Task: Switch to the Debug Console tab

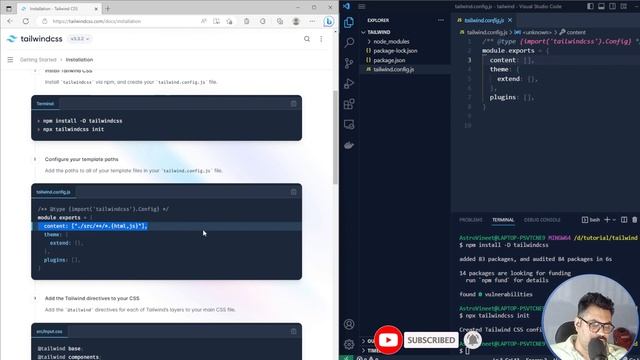Action: [542, 220]
